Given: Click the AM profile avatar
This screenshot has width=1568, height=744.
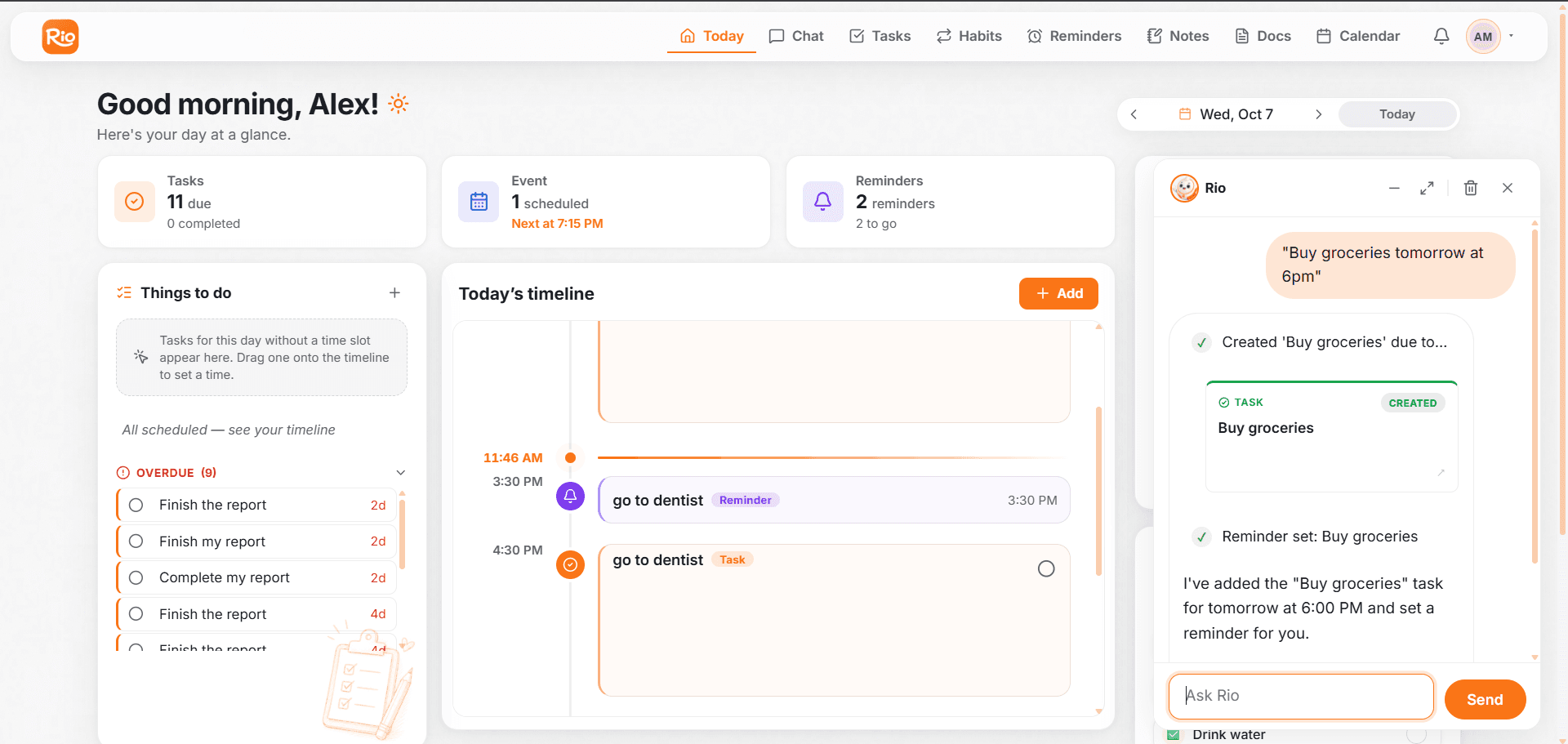Looking at the screenshot, I should click(x=1483, y=37).
